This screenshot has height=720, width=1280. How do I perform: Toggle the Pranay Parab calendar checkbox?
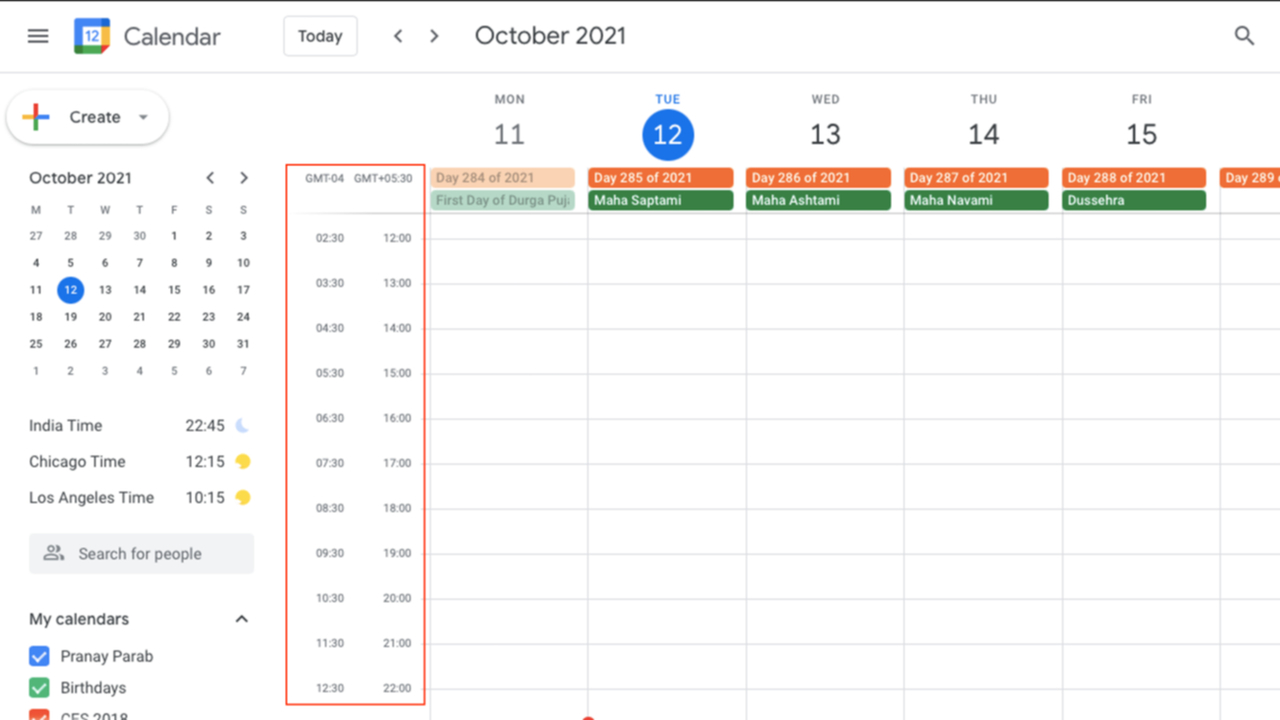tap(39, 657)
